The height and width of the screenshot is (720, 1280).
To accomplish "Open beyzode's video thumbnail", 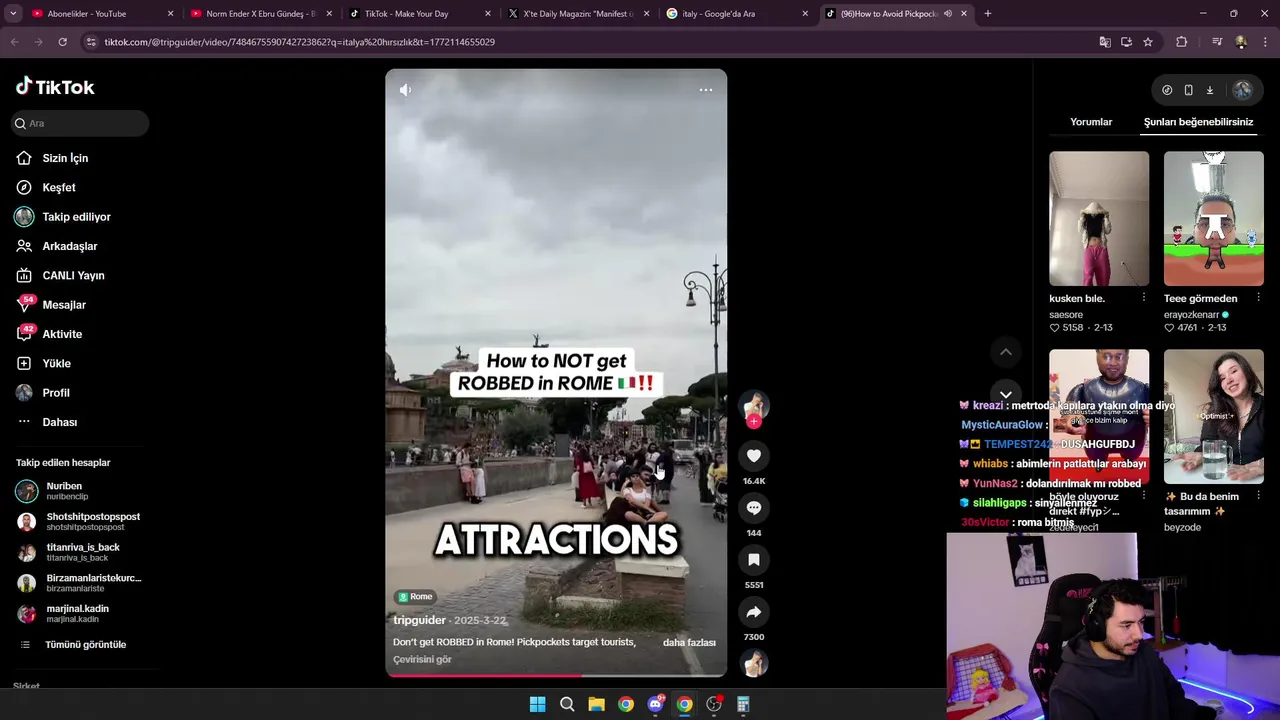I will 1214,416.
